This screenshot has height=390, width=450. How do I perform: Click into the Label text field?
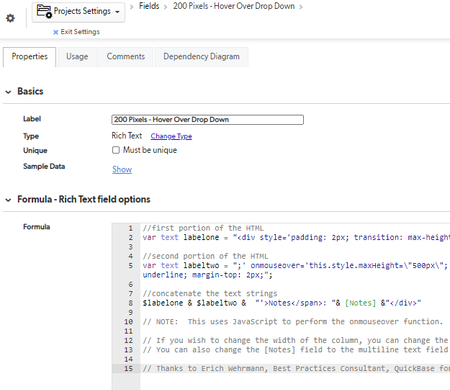pyautogui.click(x=207, y=120)
